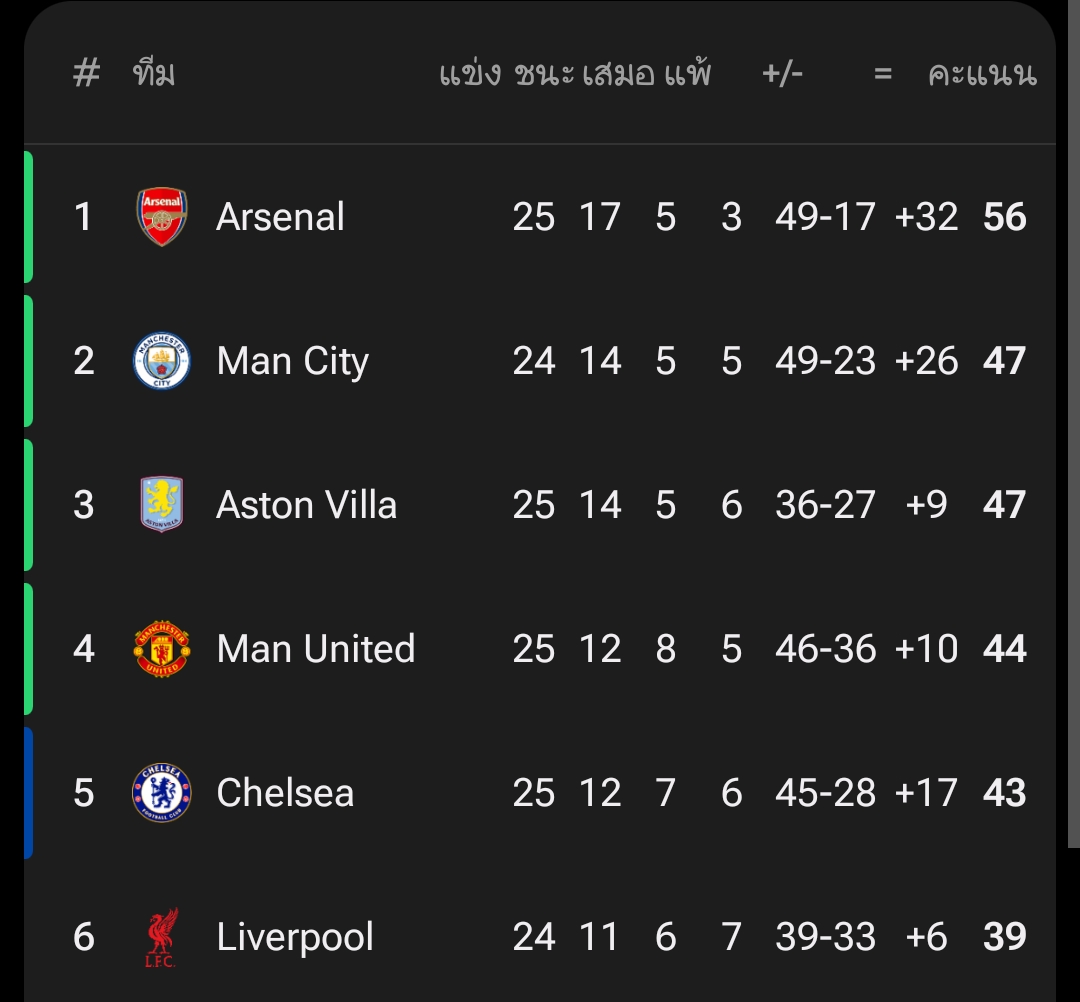This screenshot has height=1002, width=1080.
Task: Click the Man City club crest
Action: click(161, 361)
